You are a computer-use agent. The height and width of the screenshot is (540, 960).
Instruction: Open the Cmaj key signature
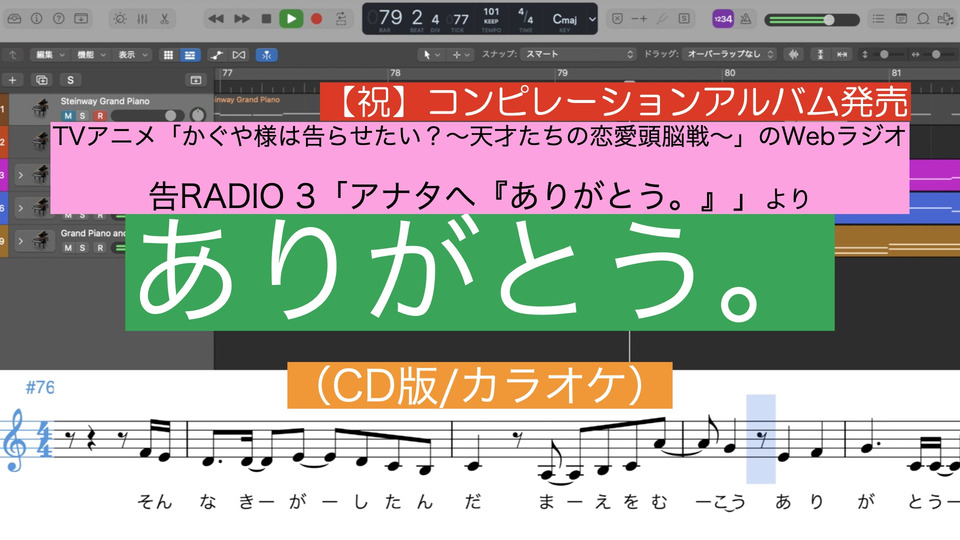[x=564, y=19]
